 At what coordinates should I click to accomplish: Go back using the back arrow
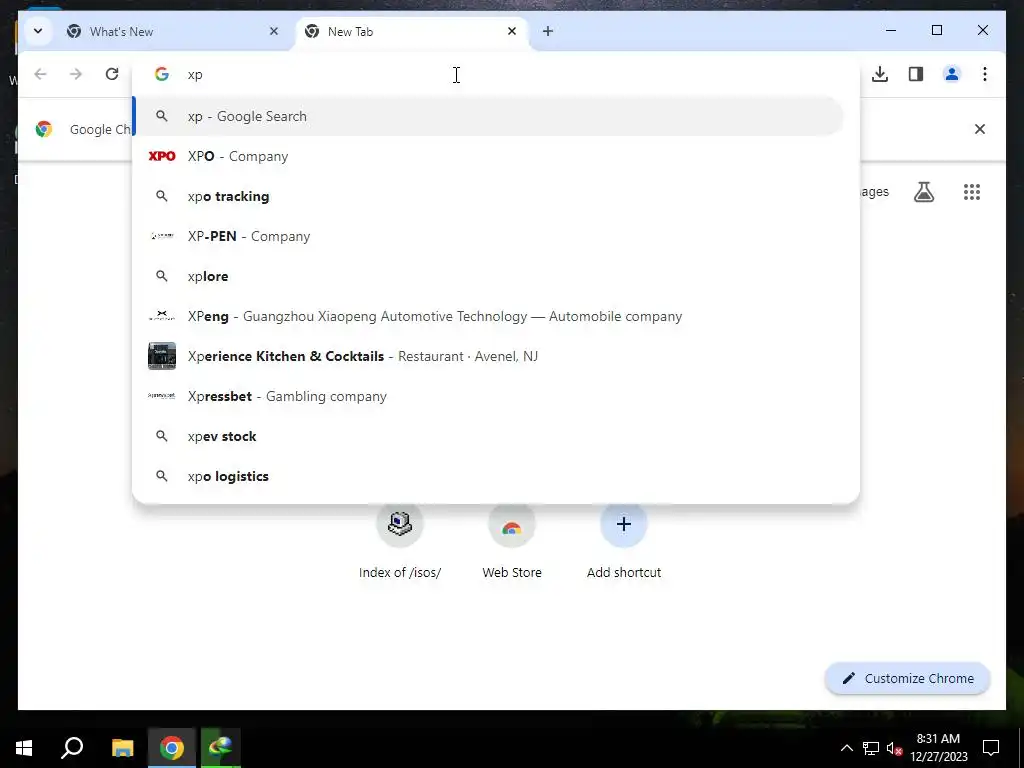[40, 74]
